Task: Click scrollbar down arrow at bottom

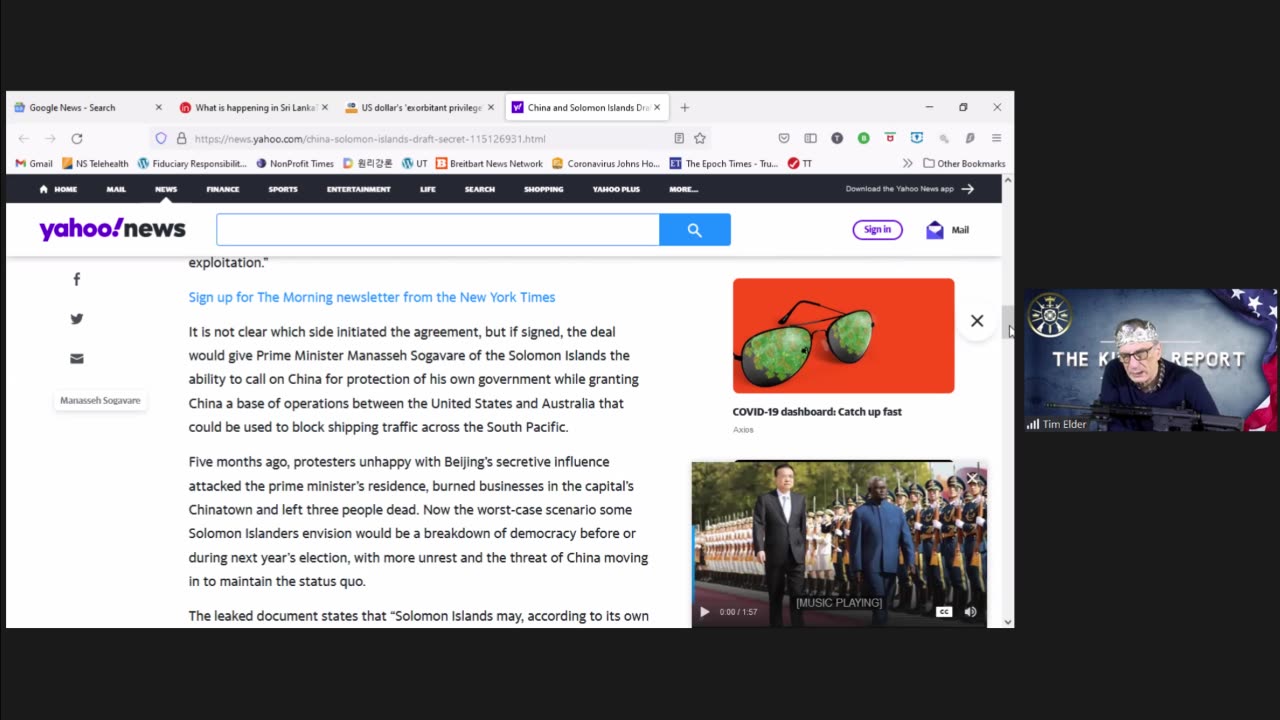Action: (x=1007, y=621)
